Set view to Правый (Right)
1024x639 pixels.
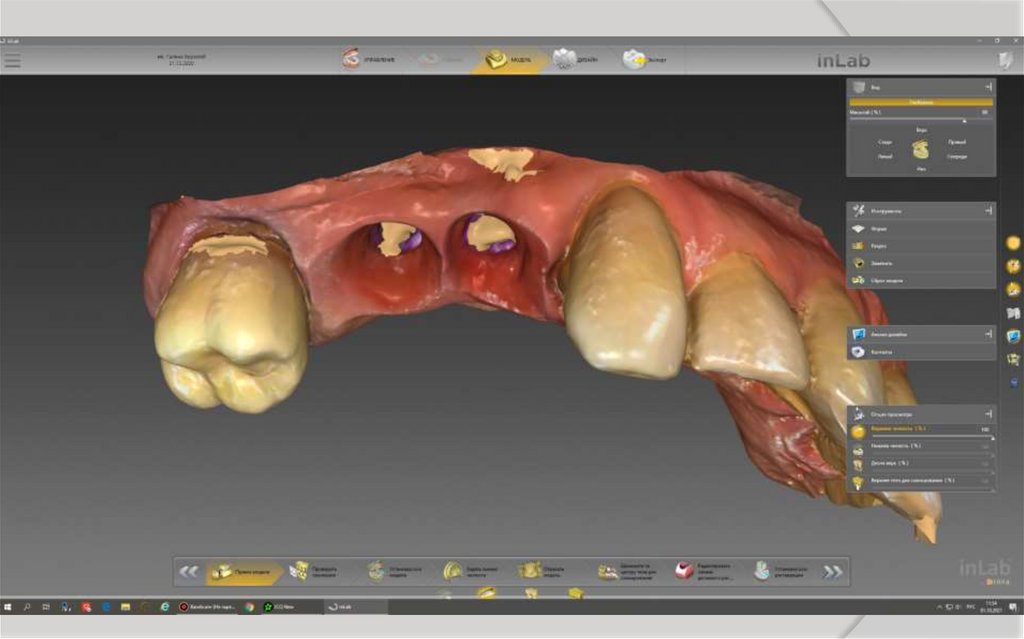coord(957,142)
